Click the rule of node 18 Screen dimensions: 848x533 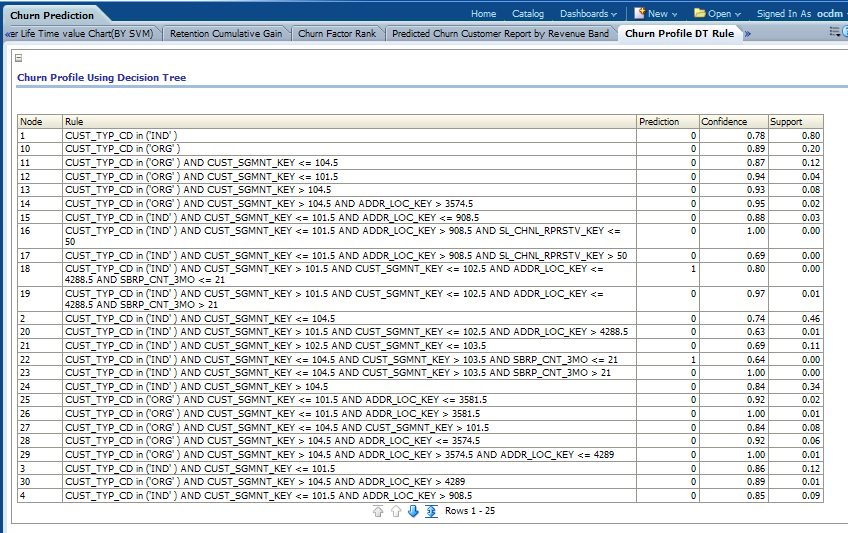pos(349,274)
